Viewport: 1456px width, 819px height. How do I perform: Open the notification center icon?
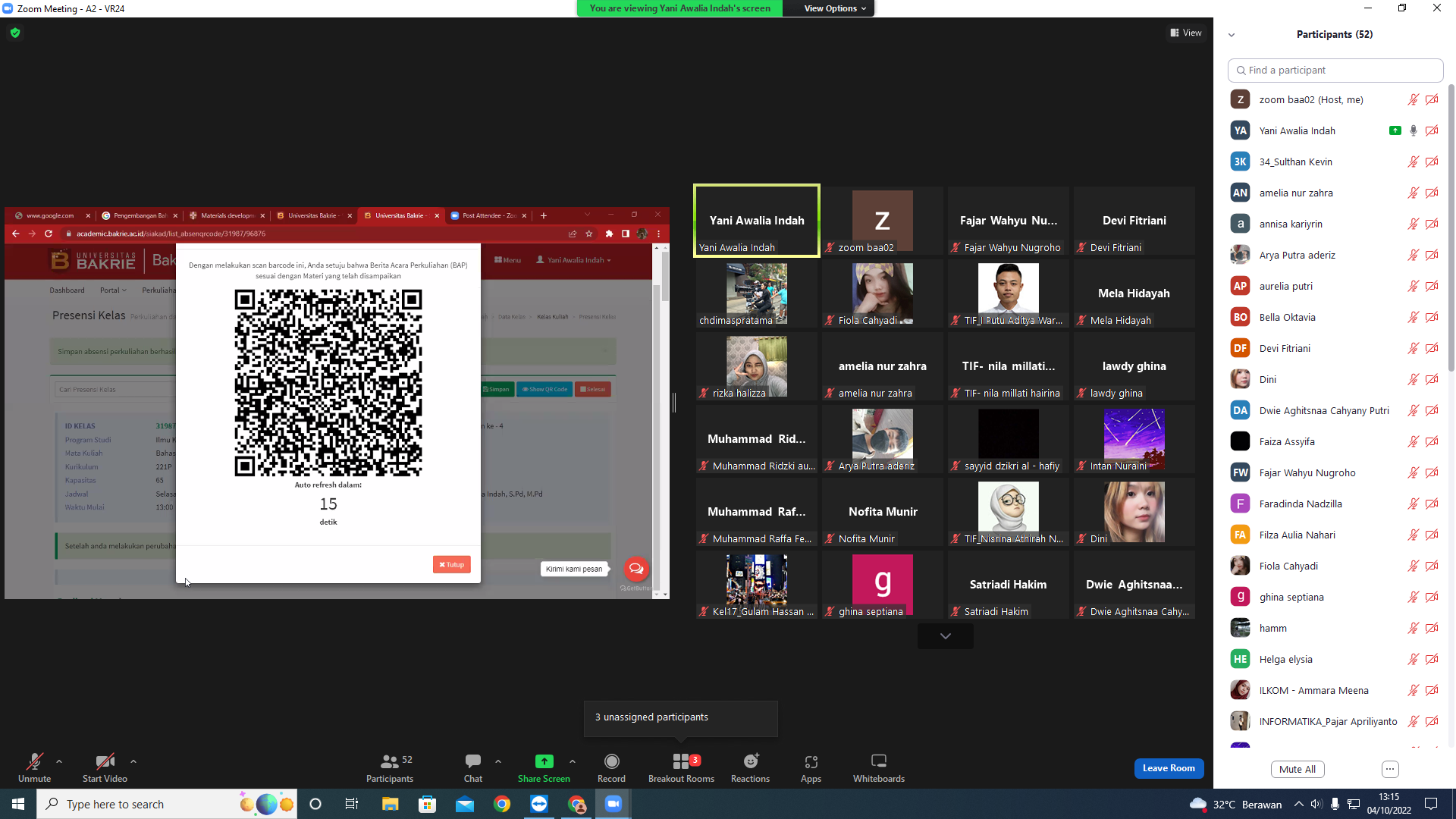tap(1431, 804)
